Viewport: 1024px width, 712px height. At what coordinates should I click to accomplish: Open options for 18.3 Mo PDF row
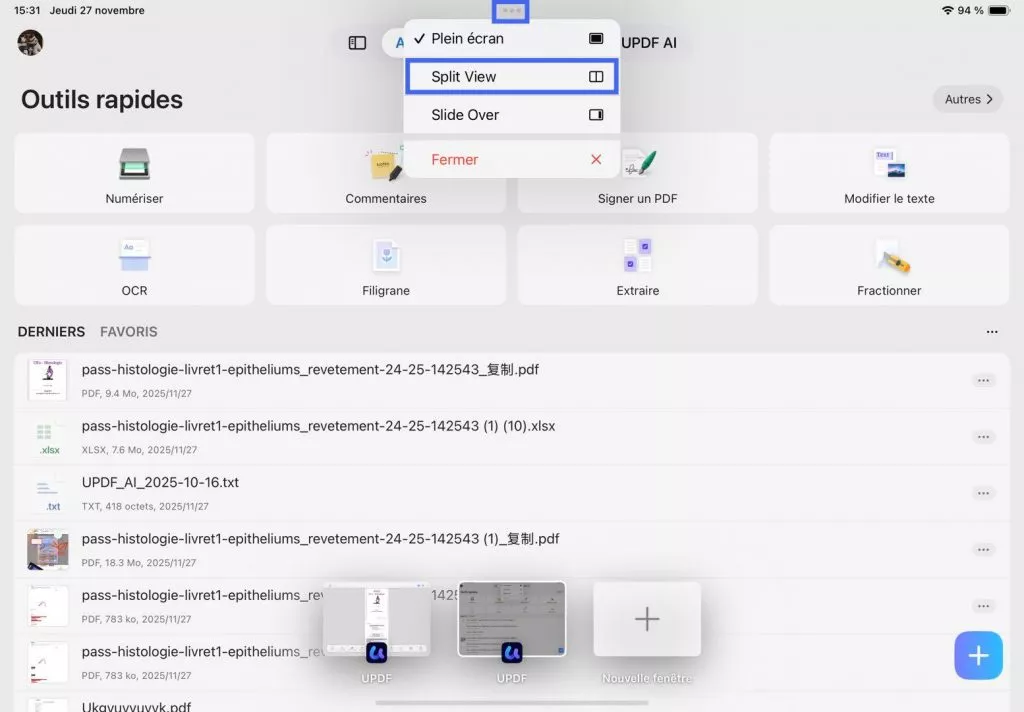tap(983, 550)
